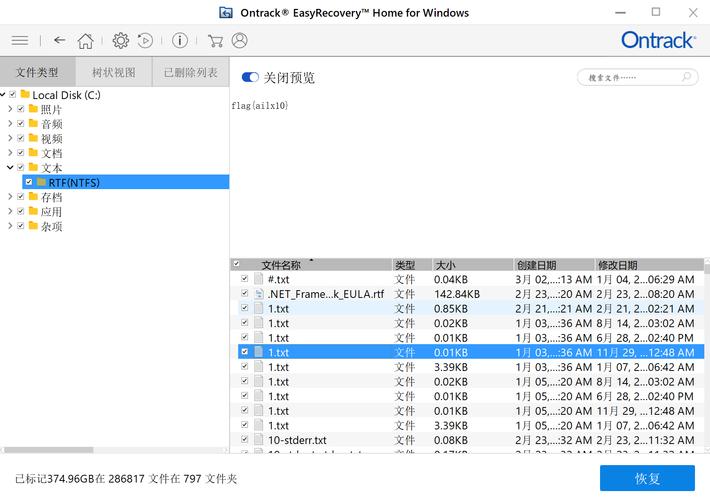The width and height of the screenshot is (710, 500).
Task: Select the RTF(NTFS) tree item
Action: pyautogui.click(x=125, y=182)
